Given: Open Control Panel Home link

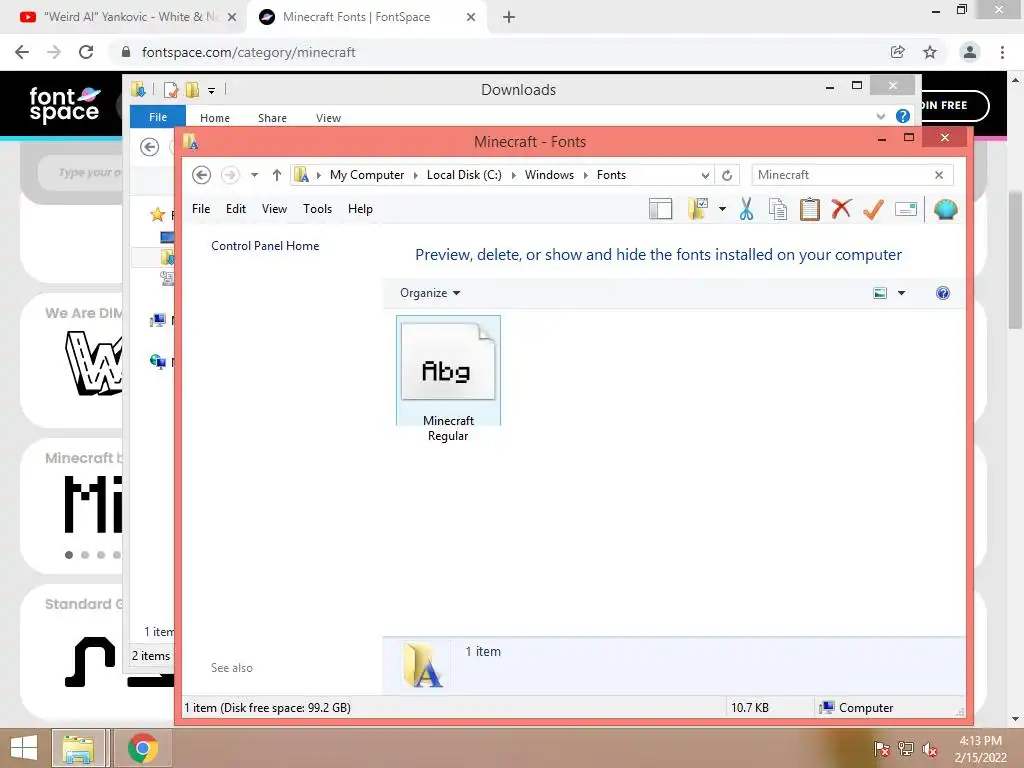Looking at the screenshot, I should (x=265, y=246).
